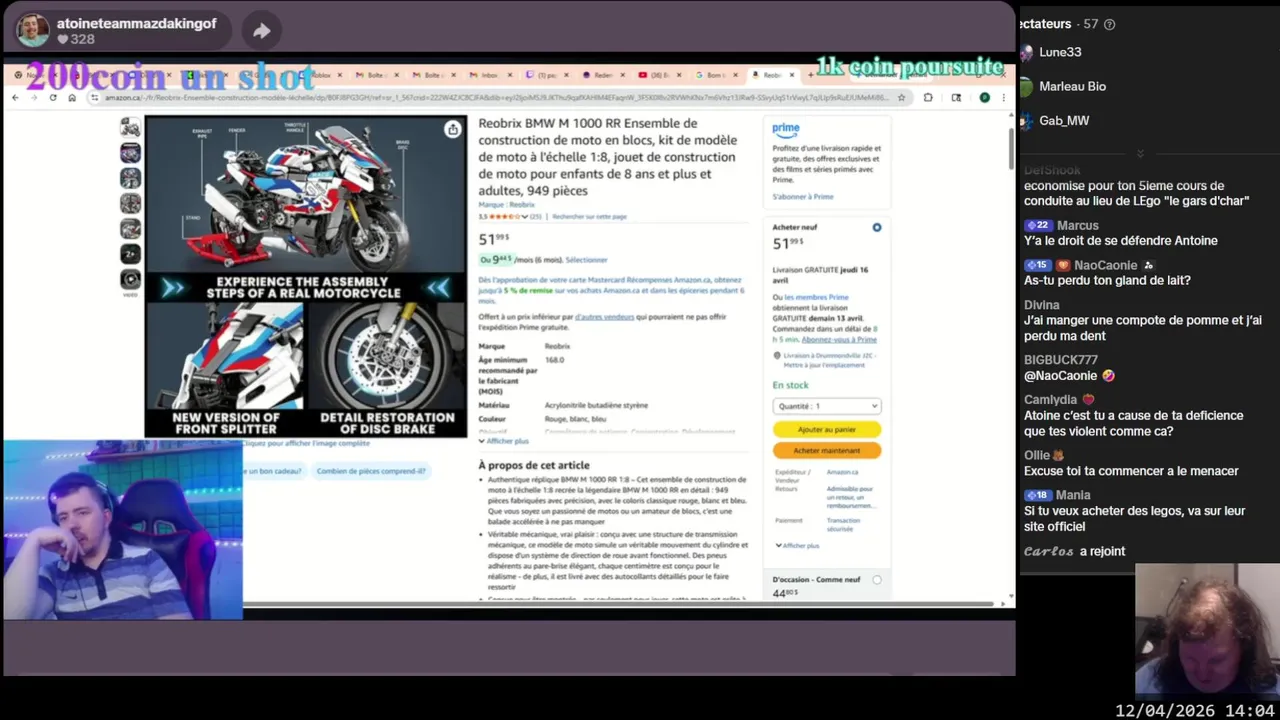Switch to the Inbox Gmail browser tab
The image size is (1280, 720).
pyautogui.click(x=491, y=75)
